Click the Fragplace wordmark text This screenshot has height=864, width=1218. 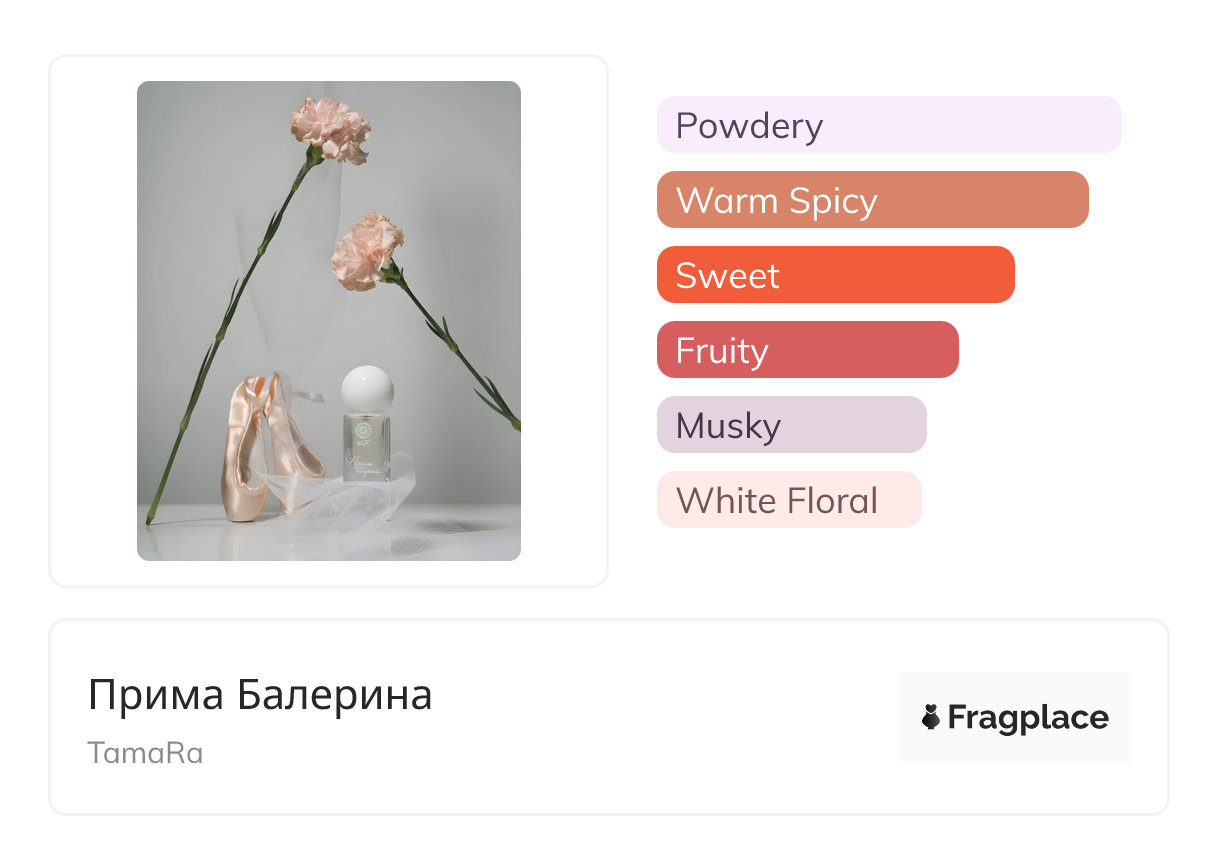tap(1028, 717)
